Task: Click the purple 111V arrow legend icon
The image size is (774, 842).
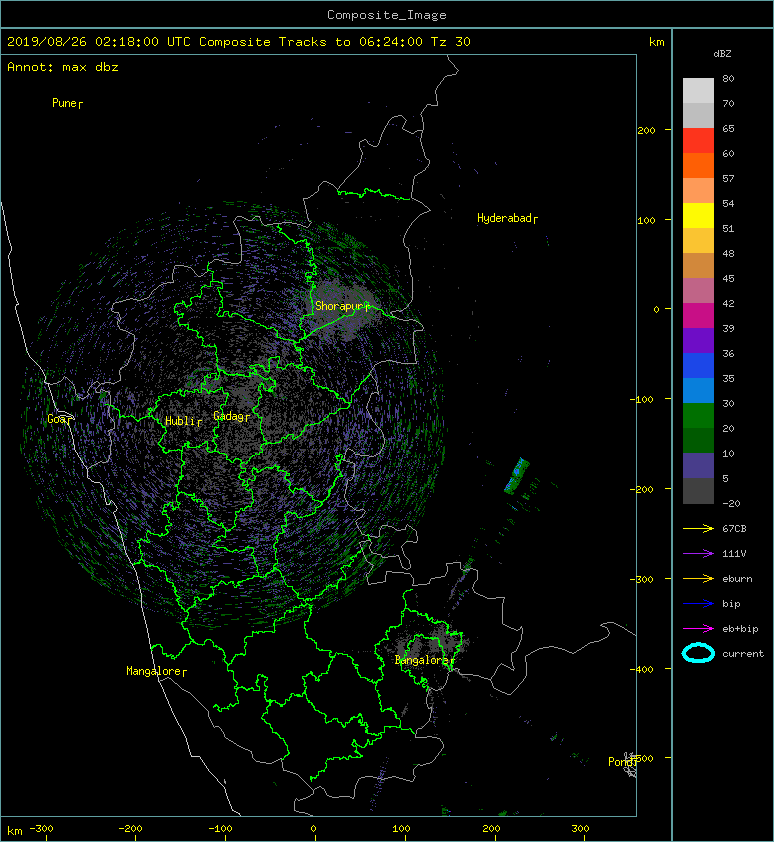Action: [698, 554]
